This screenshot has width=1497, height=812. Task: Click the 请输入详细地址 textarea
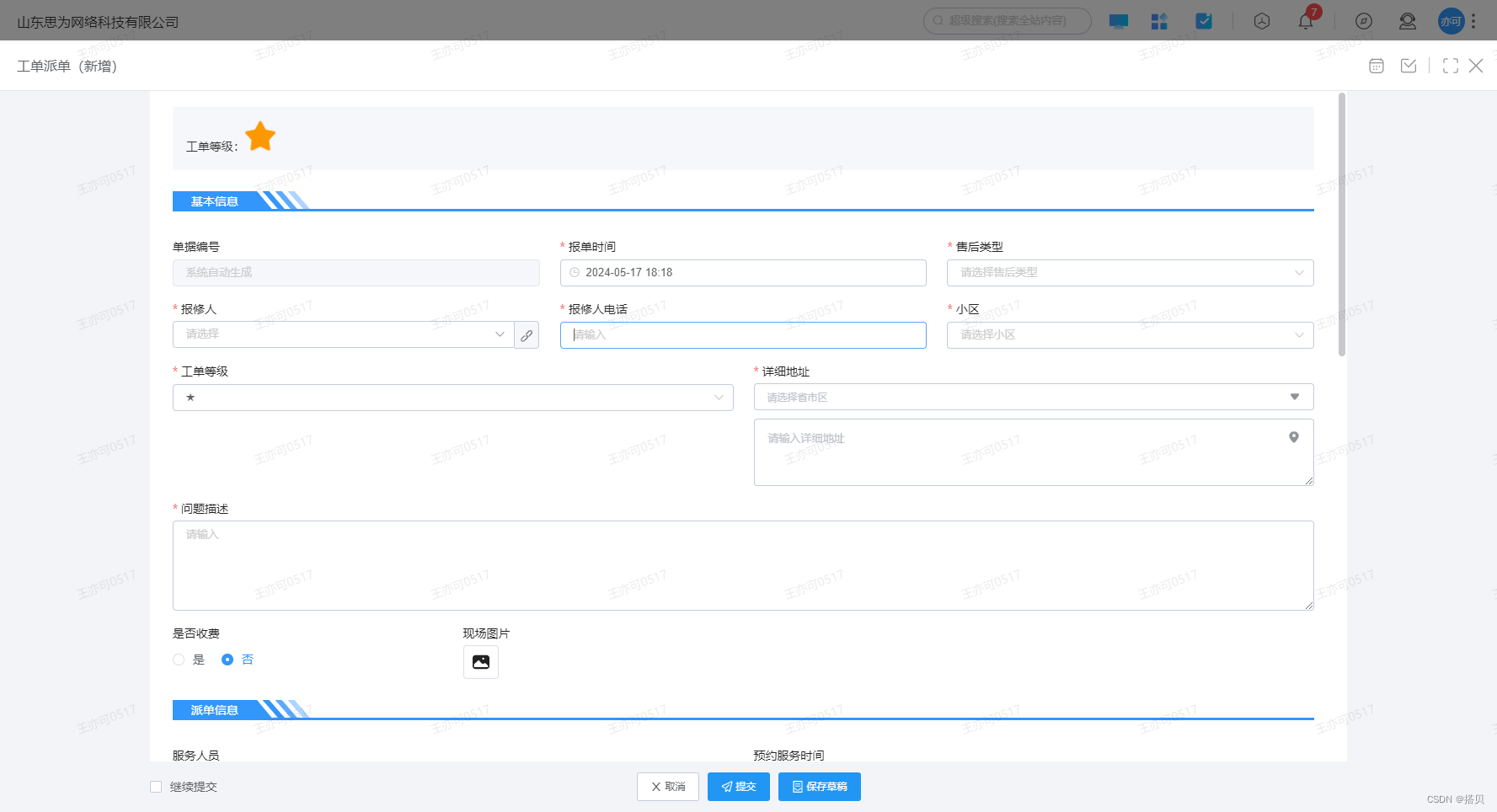(1034, 452)
